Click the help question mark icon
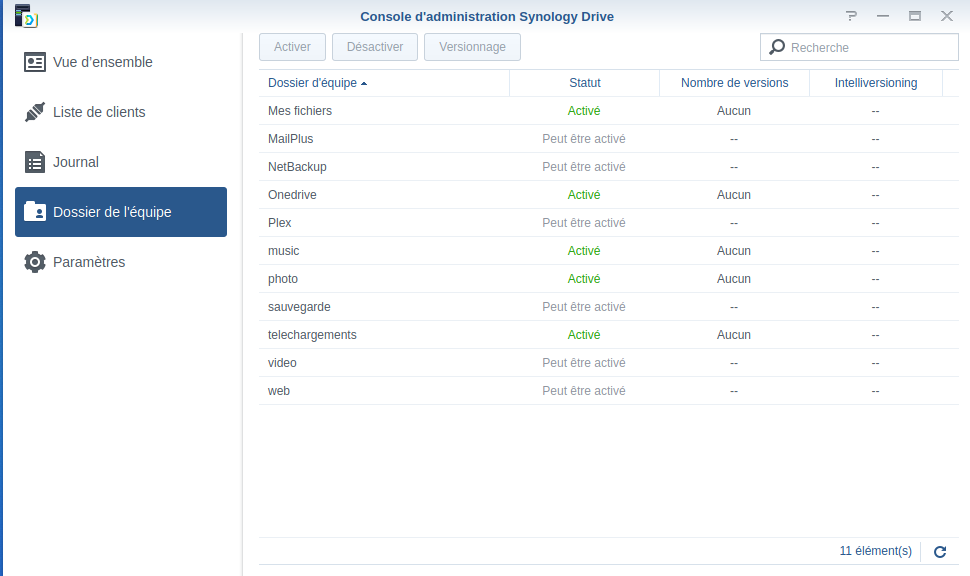970x576 pixels. [x=851, y=16]
